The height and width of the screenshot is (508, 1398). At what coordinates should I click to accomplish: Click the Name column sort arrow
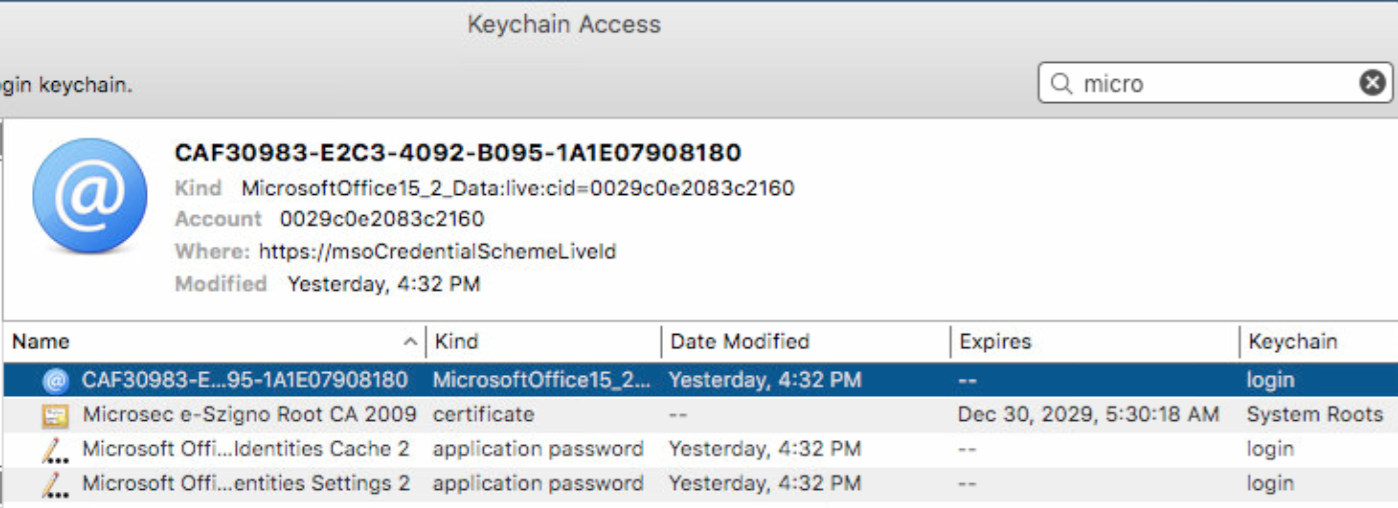[x=409, y=342]
